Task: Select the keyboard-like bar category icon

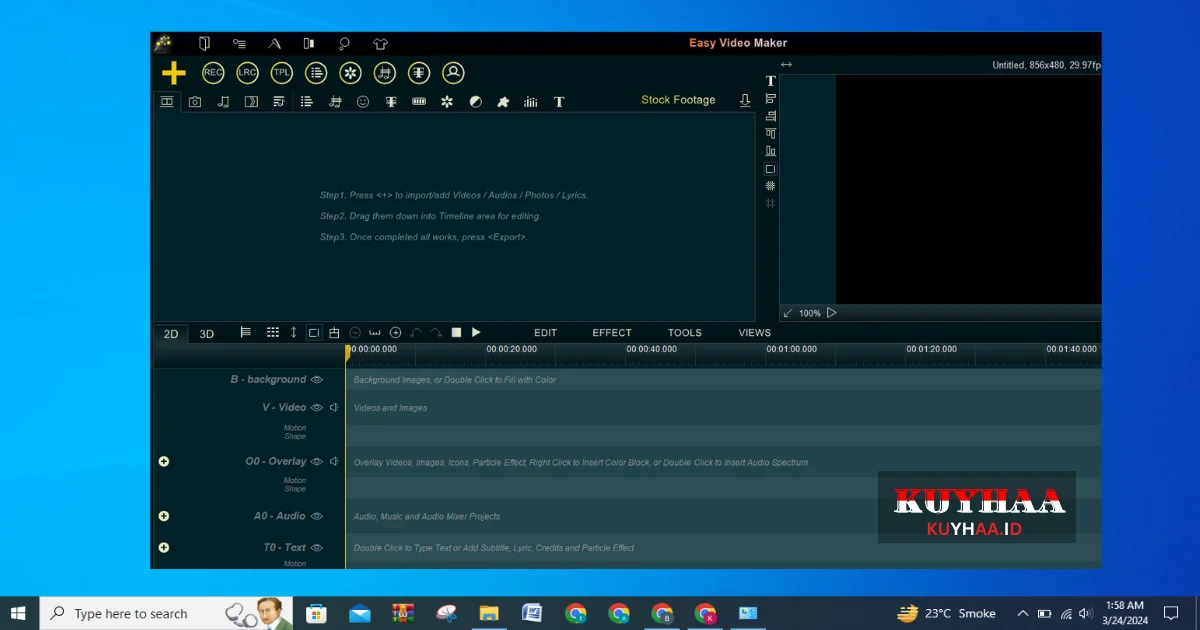Action: [x=419, y=101]
